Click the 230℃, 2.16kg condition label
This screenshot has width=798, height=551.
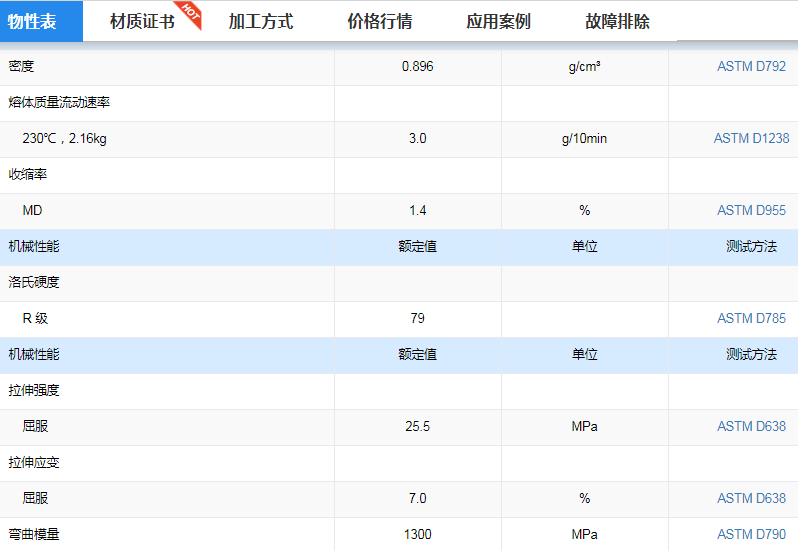[x=64, y=139]
